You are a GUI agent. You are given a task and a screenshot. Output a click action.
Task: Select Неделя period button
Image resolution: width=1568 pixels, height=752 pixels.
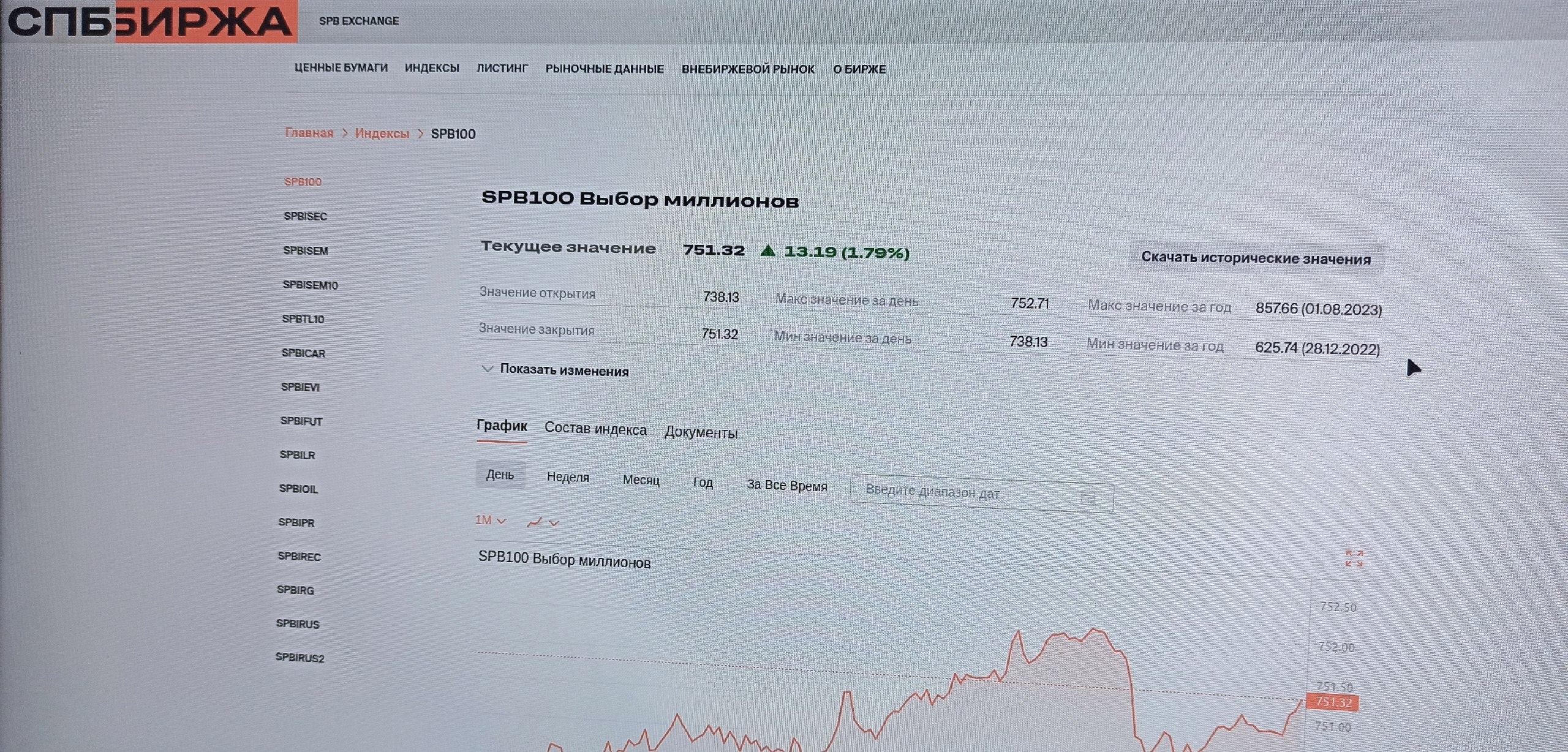tap(568, 477)
